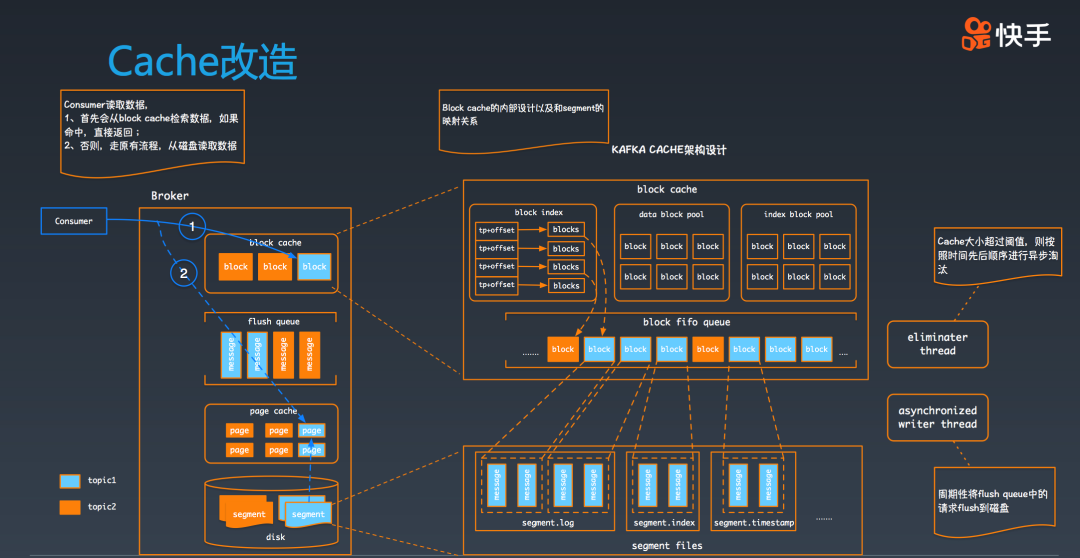The image size is (1080, 558).
Task: Select the orange topic2 legend swatch
Action: [x=70, y=507]
